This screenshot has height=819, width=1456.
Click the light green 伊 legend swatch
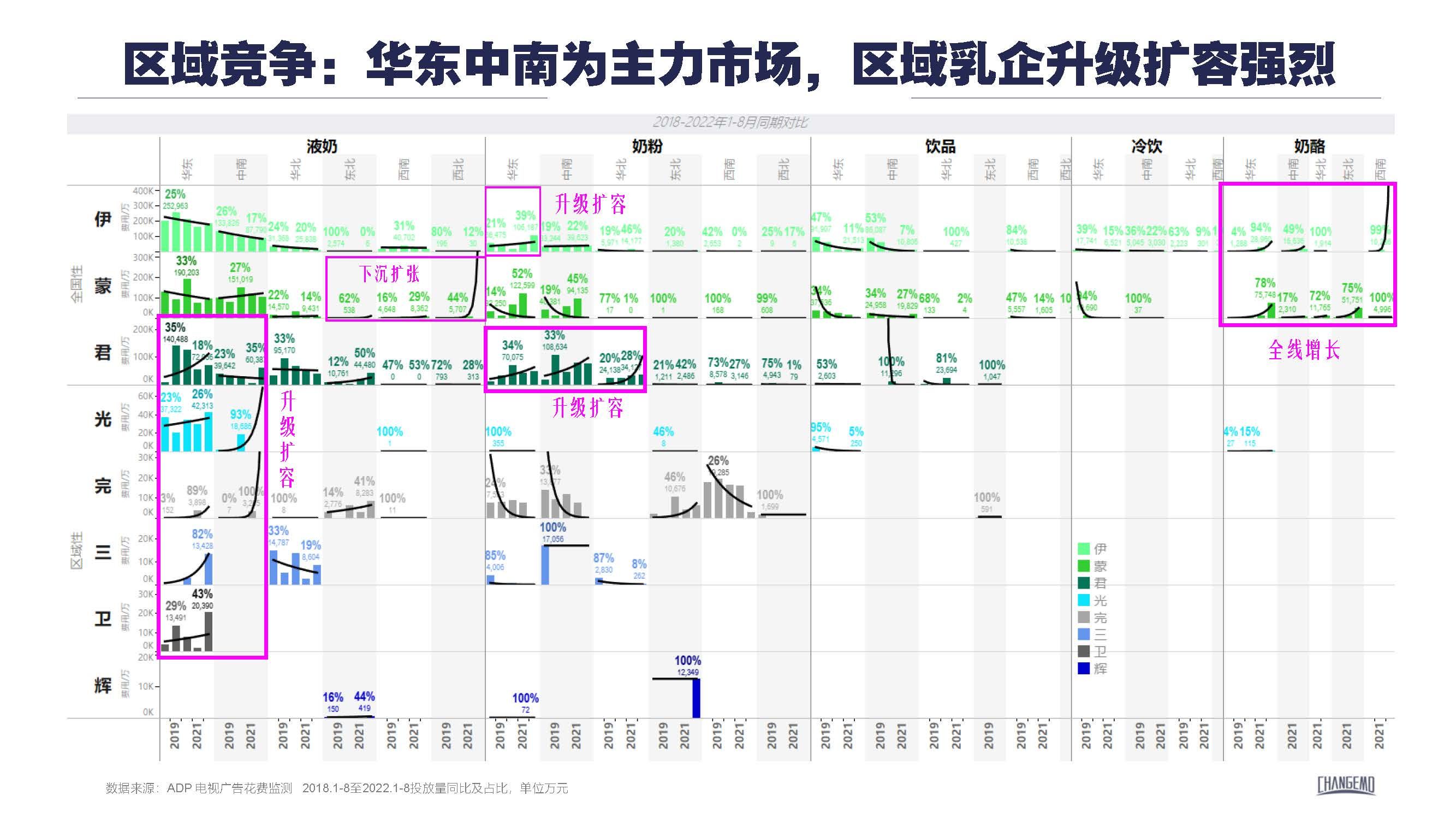[x=1084, y=548]
